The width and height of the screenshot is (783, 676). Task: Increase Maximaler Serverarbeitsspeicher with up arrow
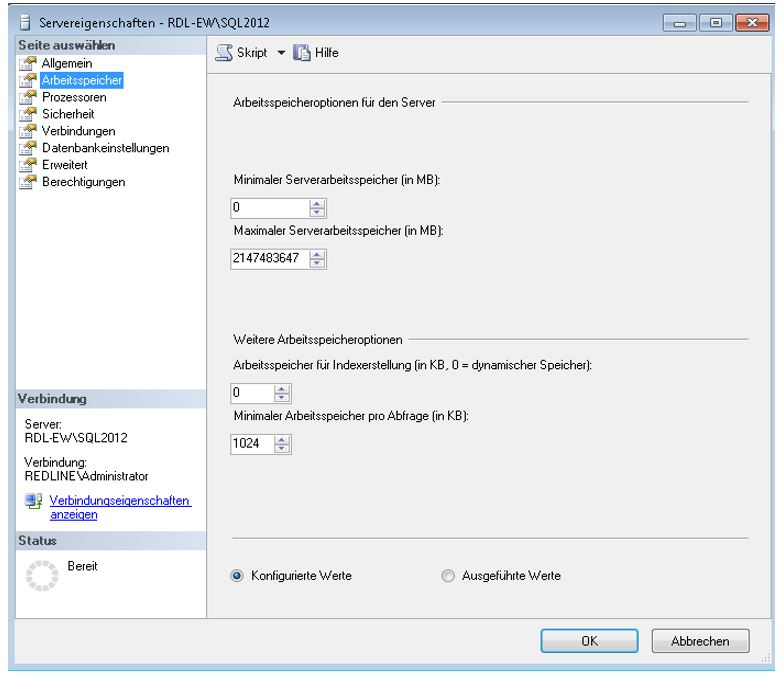[318, 254]
